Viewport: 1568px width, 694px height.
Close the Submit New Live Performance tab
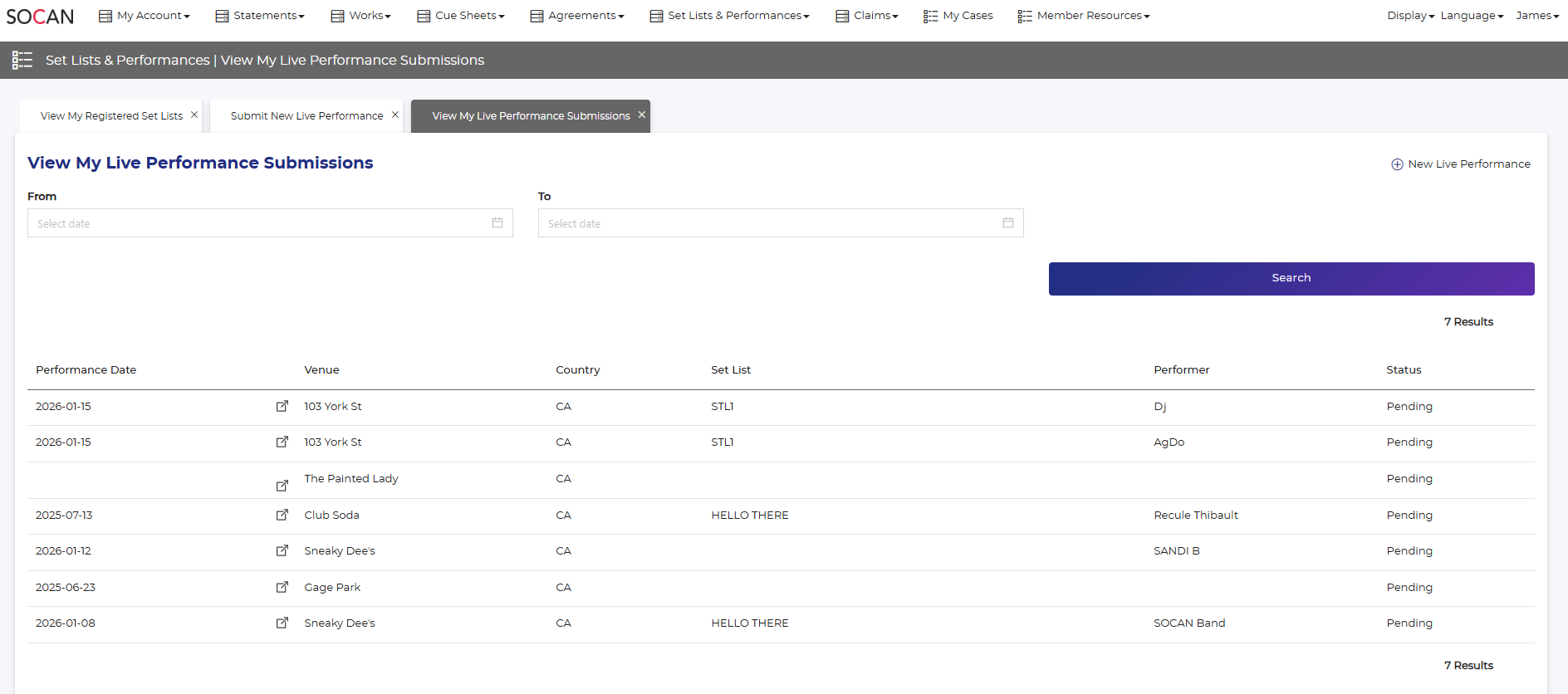coord(395,115)
